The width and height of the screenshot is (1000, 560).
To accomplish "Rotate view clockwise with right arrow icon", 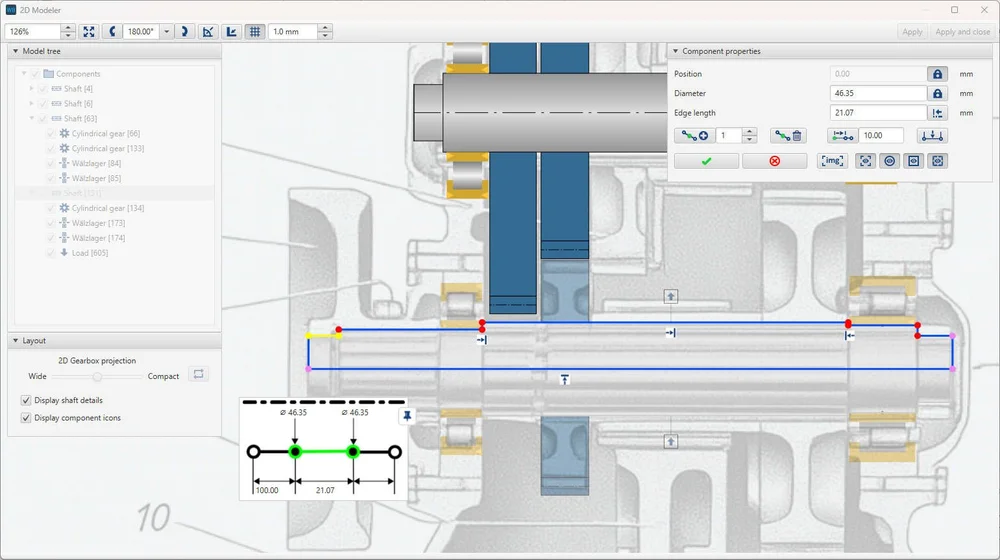I will [x=184, y=31].
